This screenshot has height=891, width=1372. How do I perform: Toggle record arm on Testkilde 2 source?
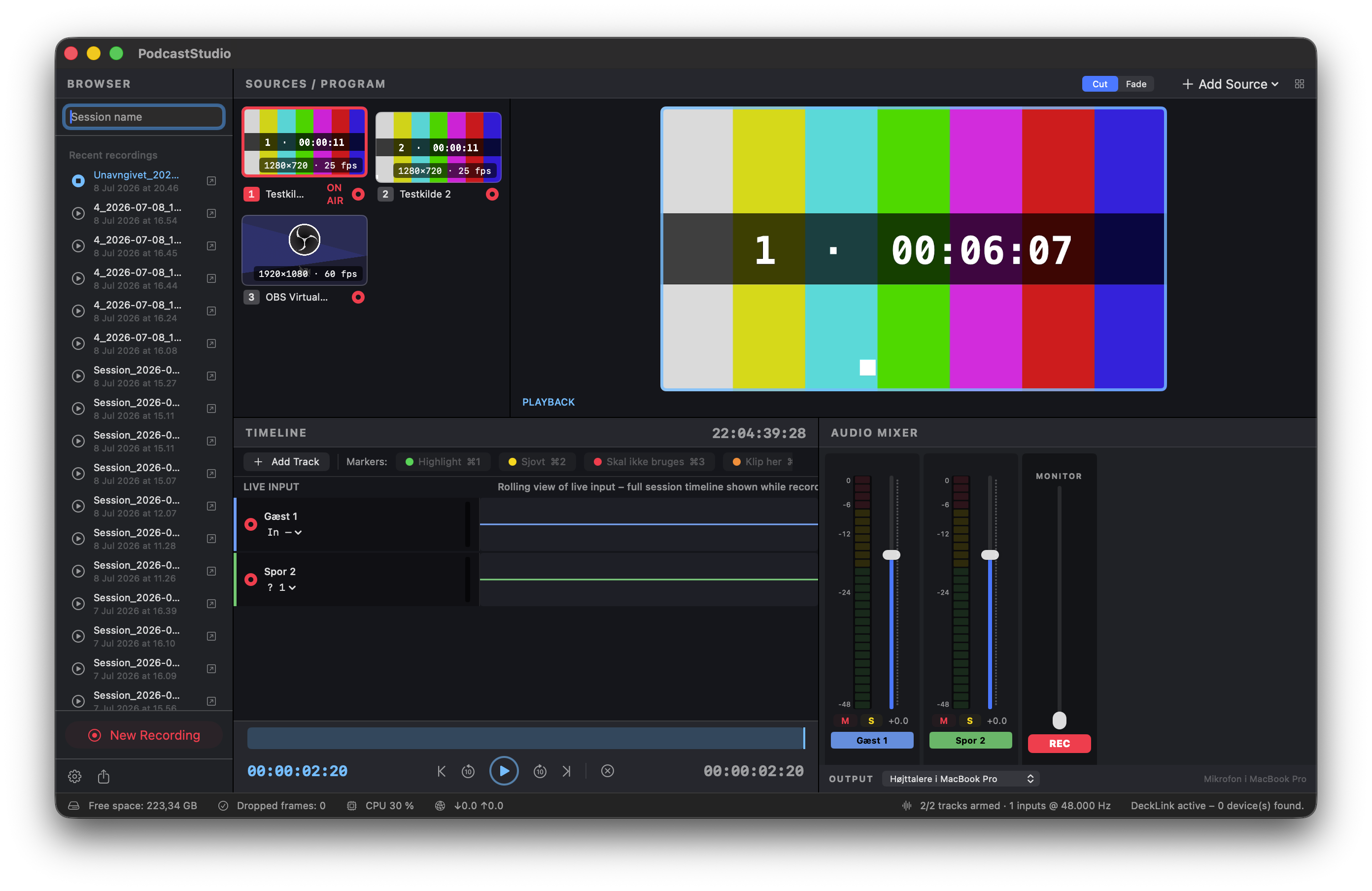(x=492, y=194)
